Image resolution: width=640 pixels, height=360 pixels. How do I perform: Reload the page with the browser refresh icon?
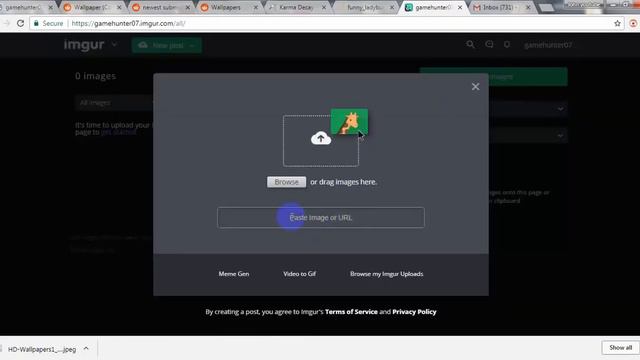[20, 23]
